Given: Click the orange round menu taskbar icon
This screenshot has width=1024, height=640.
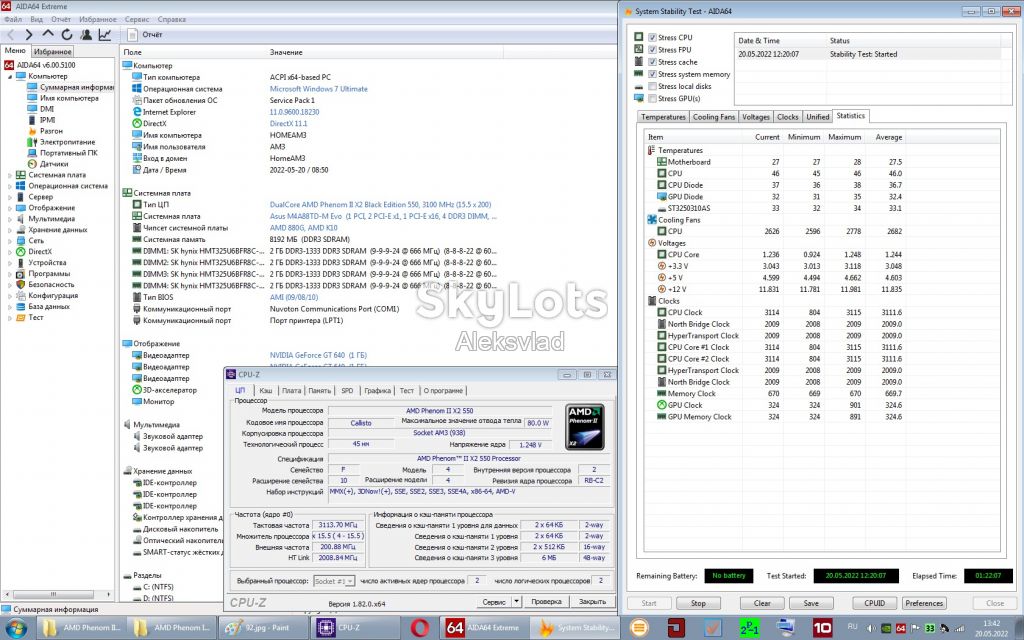Looking at the screenshot, I should pos(639,628).
